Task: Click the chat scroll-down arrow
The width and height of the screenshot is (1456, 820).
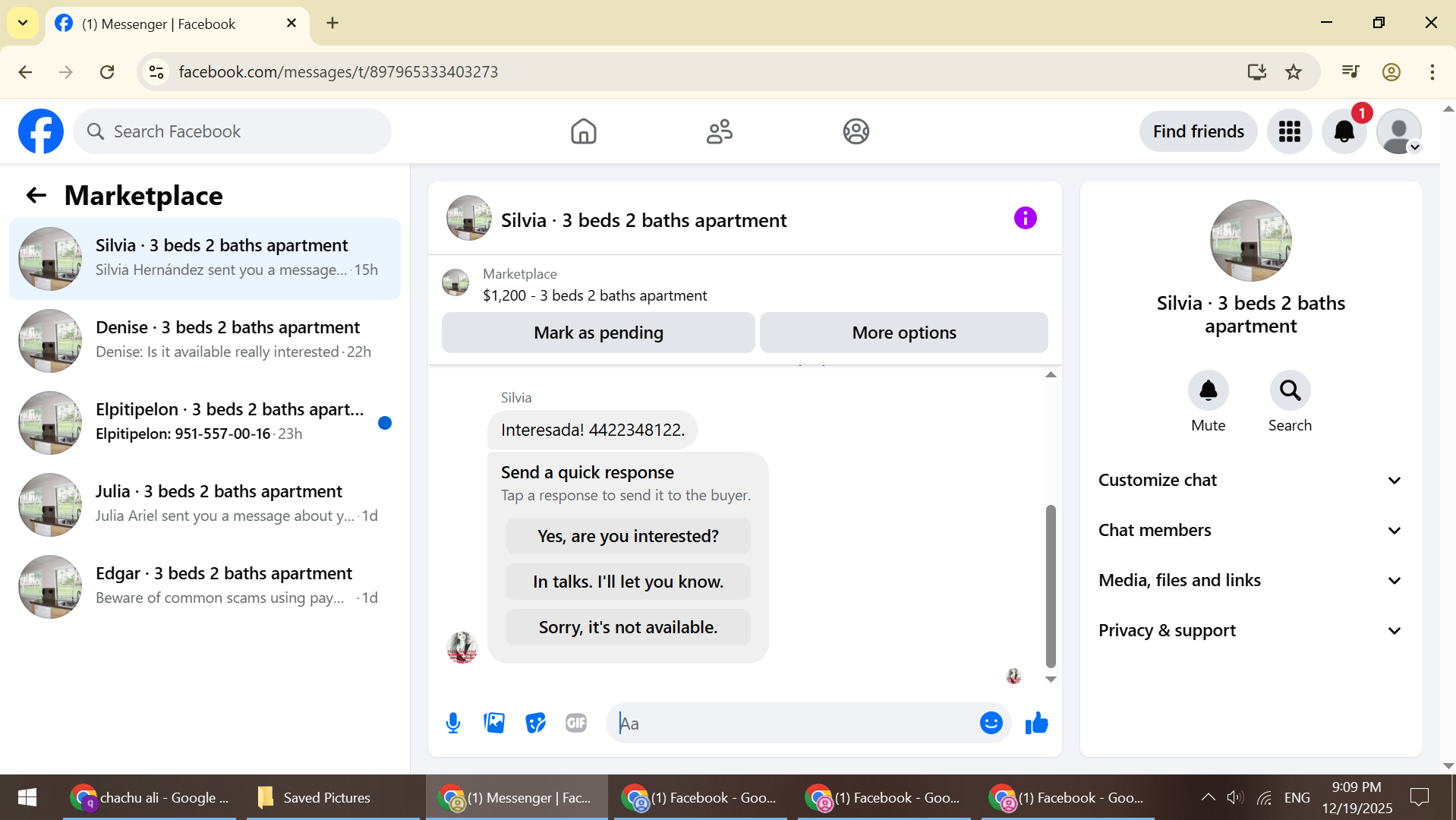Action: 1051,680
